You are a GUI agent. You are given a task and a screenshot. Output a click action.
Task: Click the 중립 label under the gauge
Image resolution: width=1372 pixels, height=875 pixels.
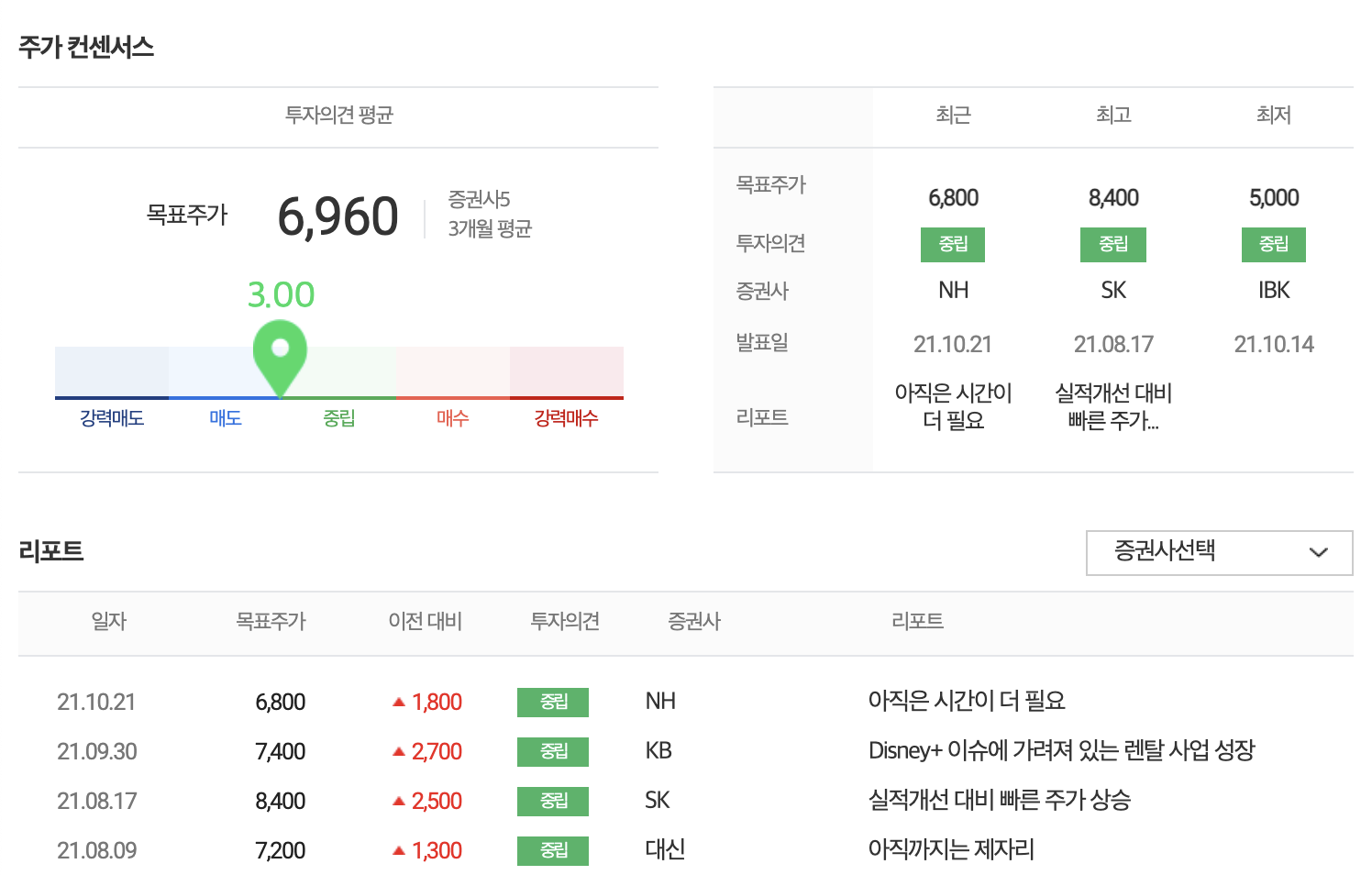(x=338, y=418)
